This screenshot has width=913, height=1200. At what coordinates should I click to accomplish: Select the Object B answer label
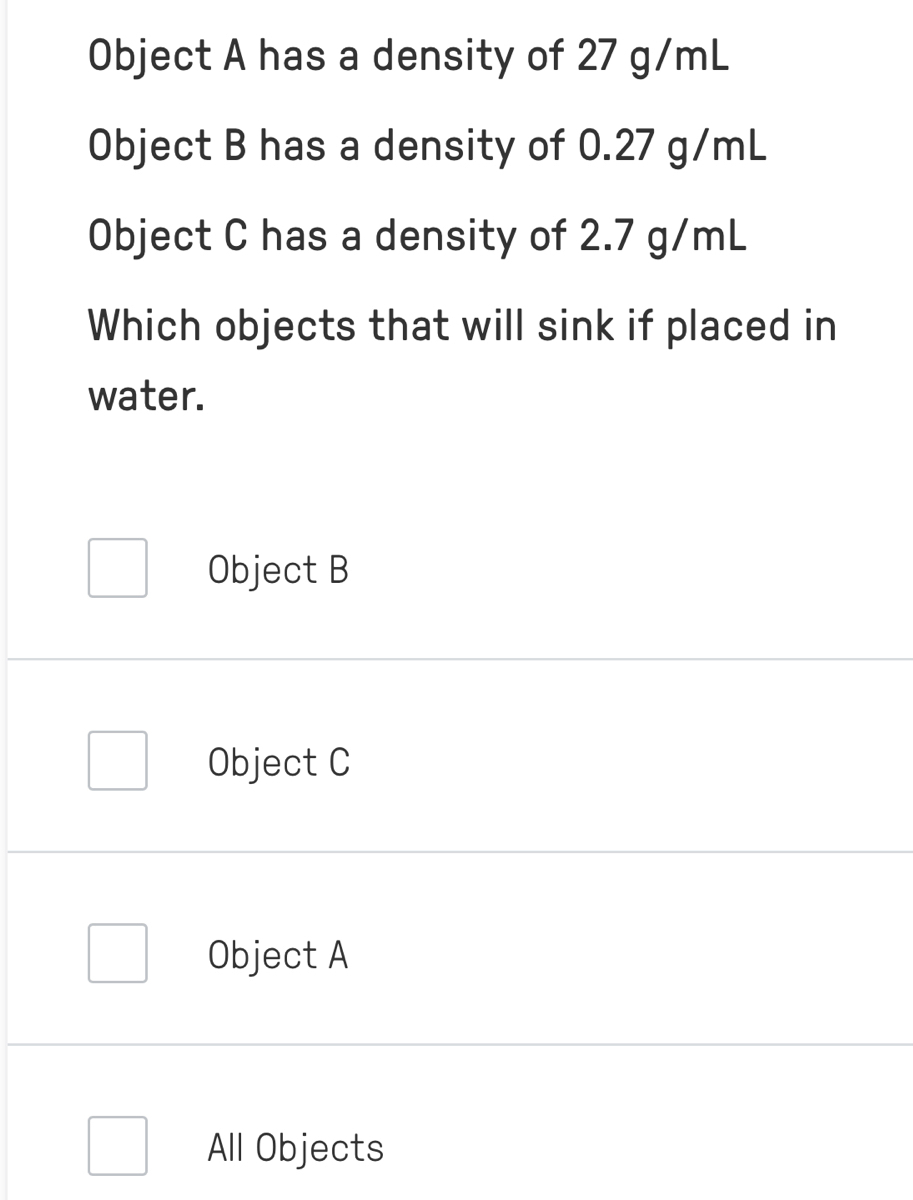[x=278, y=570]
